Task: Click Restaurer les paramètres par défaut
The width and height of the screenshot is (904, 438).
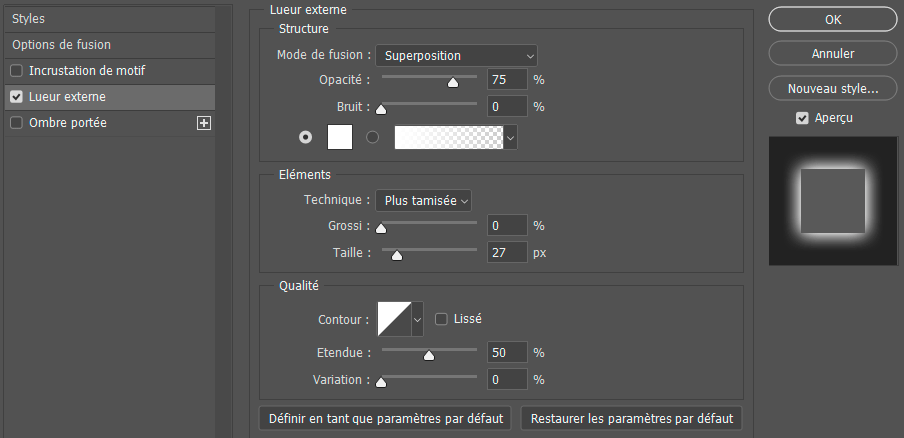Action: pyautogui.click(x=631, y=418)
